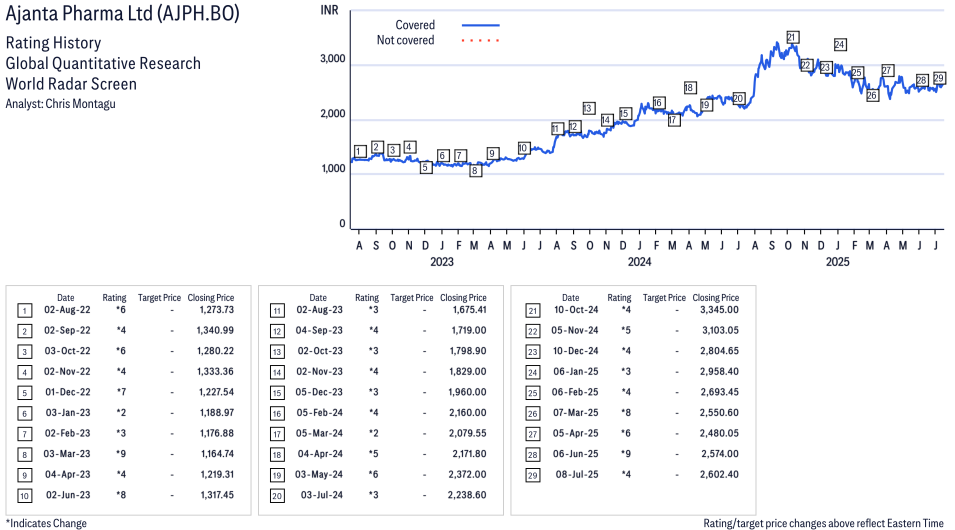Viewport: 955px width, 530px height.
Task: Click the Rating header in third table
Action: point(619,298)
